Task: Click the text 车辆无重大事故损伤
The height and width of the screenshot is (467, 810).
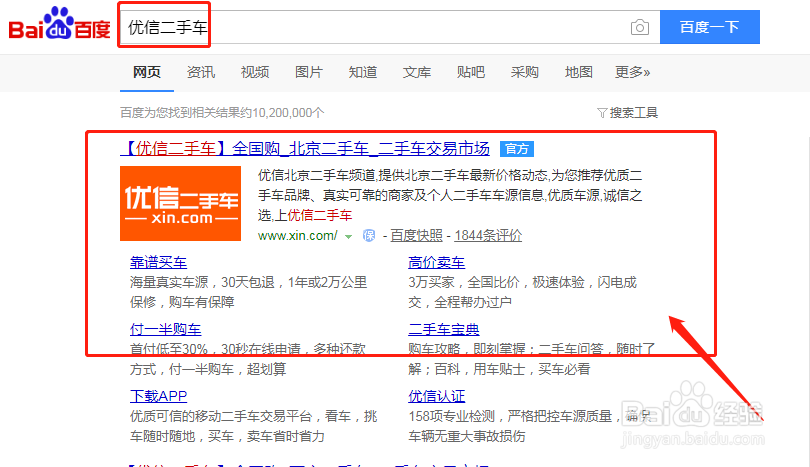Action: coord(467,437)
